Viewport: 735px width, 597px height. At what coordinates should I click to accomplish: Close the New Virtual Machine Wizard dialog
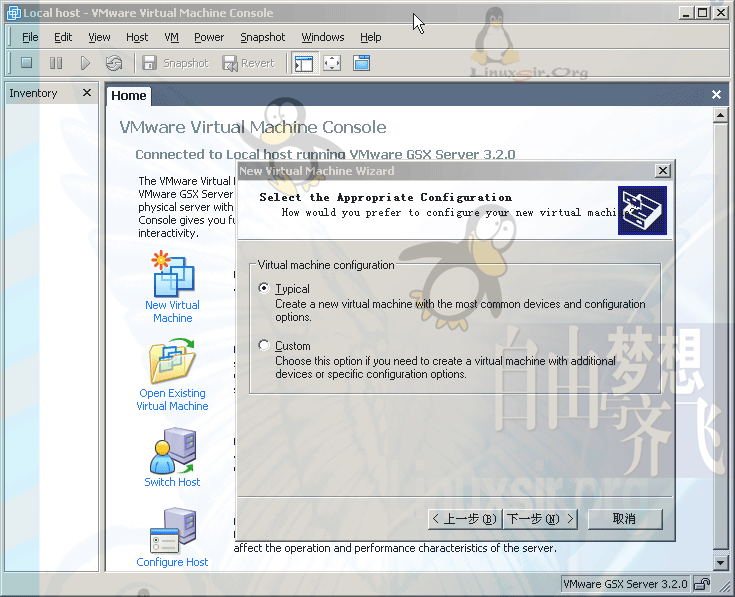tap(663, 171)
